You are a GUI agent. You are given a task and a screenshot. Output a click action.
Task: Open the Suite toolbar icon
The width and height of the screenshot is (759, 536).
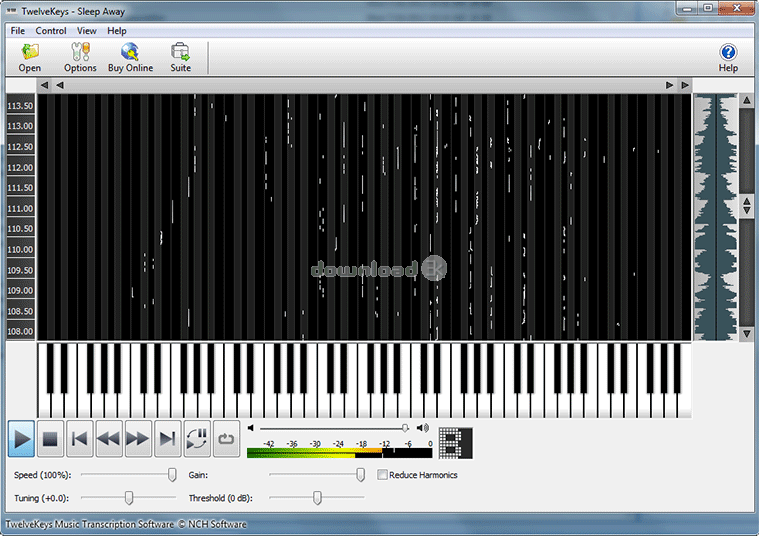click(180, 57)
